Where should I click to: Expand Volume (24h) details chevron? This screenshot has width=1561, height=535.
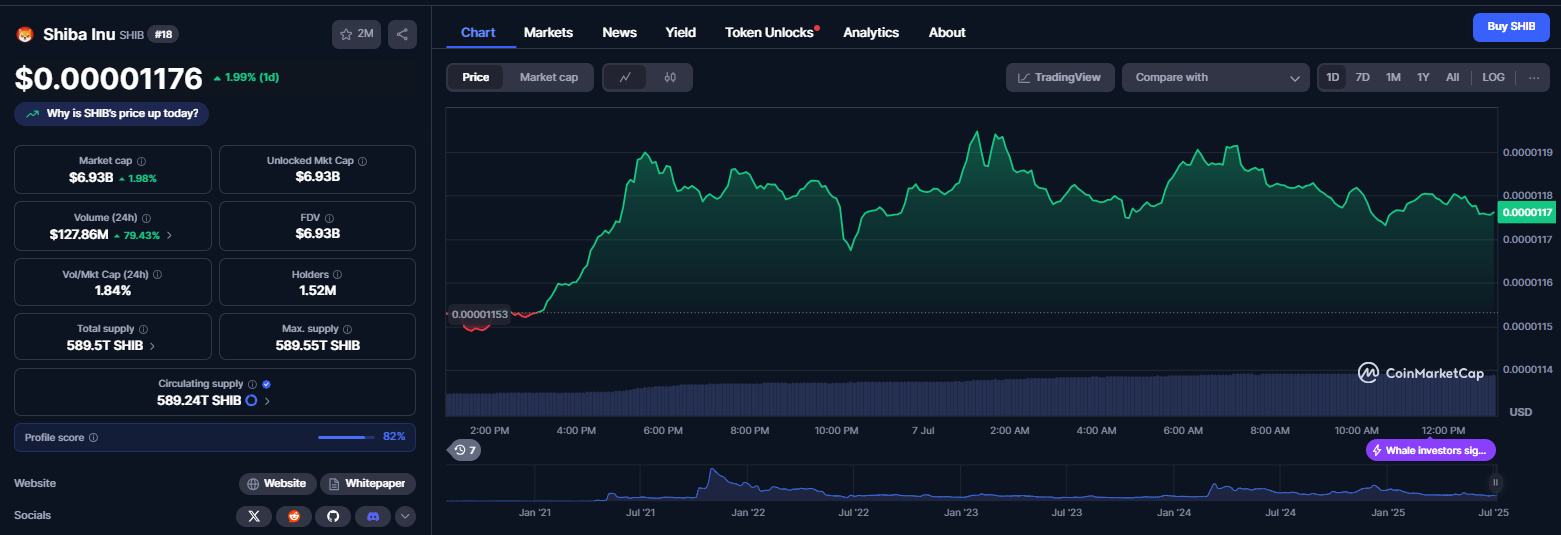pyautogui.click(x=169, y=235)
